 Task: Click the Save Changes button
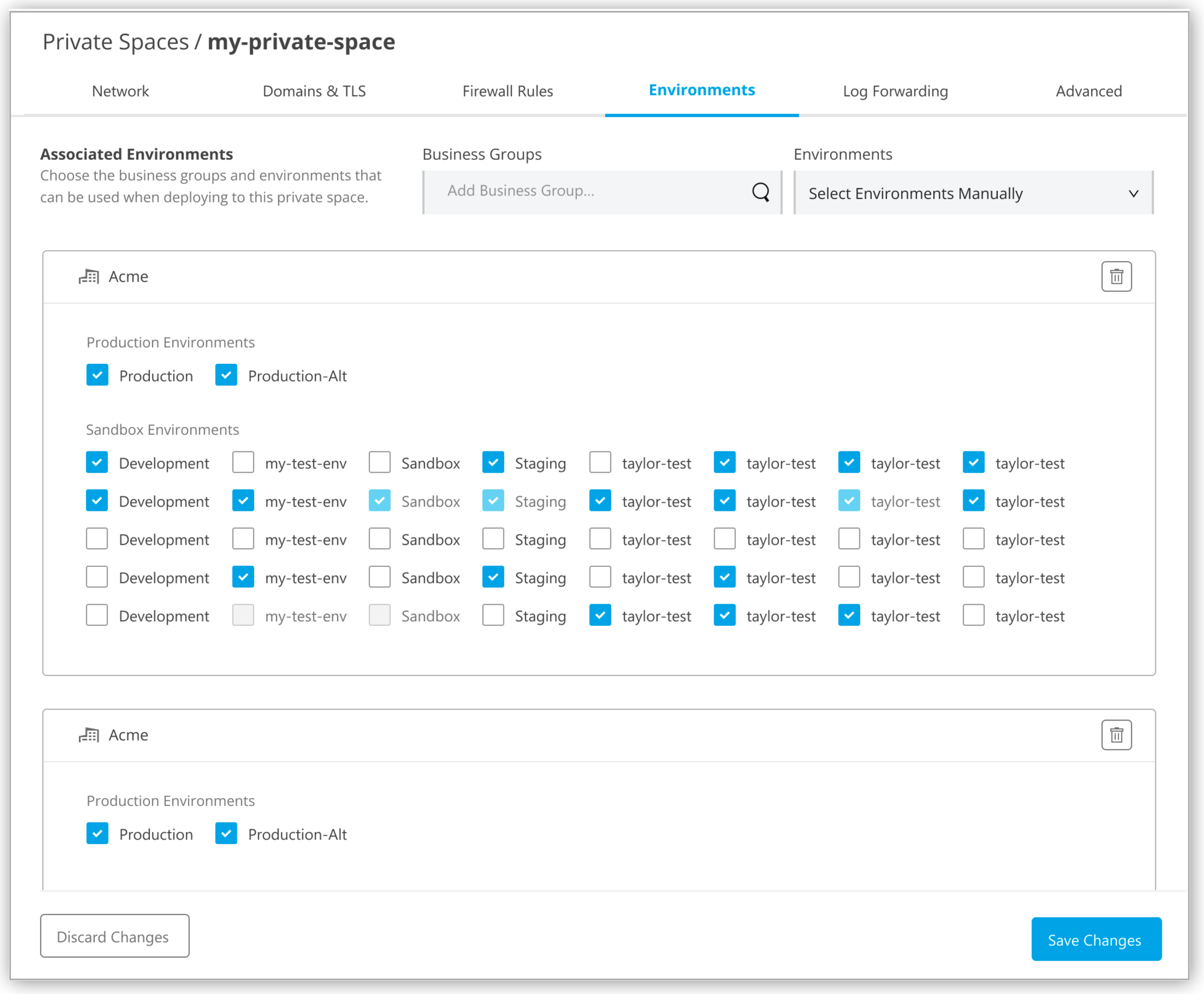(1095, 940)
